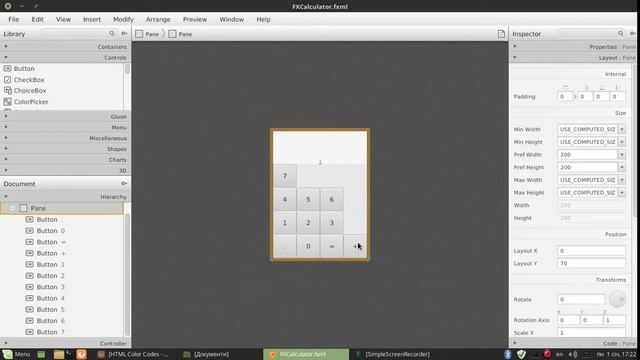Click the = button in calculator design
640x360 pixels.
331,246
